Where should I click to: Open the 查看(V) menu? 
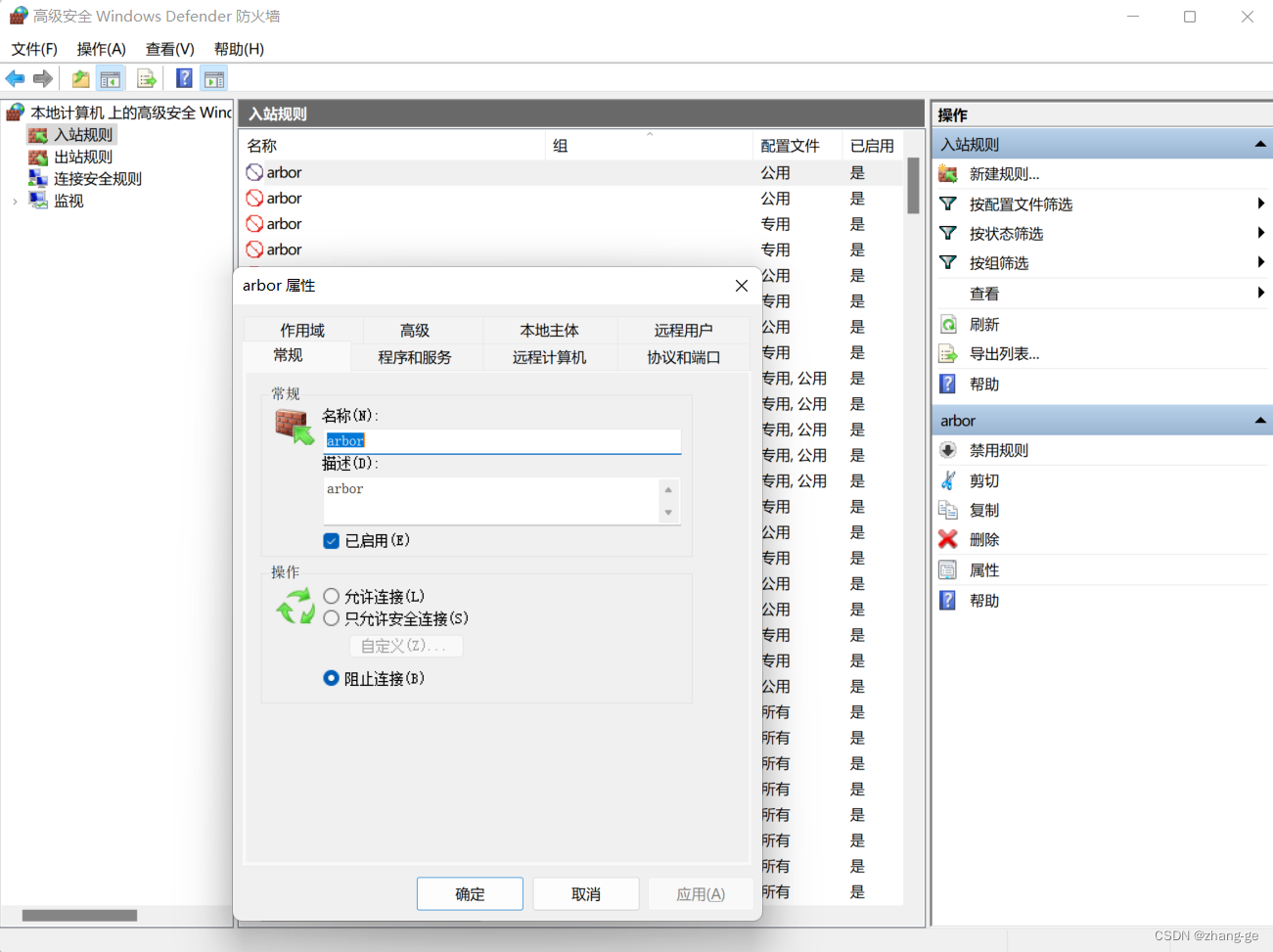click(170, 49)
